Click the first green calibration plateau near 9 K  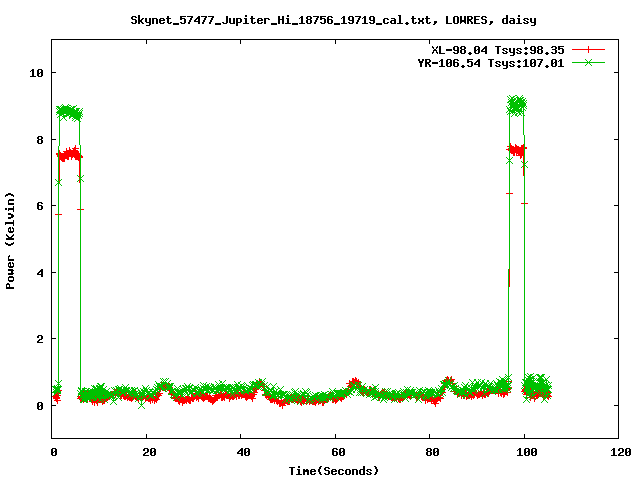(x=70, y=112)
